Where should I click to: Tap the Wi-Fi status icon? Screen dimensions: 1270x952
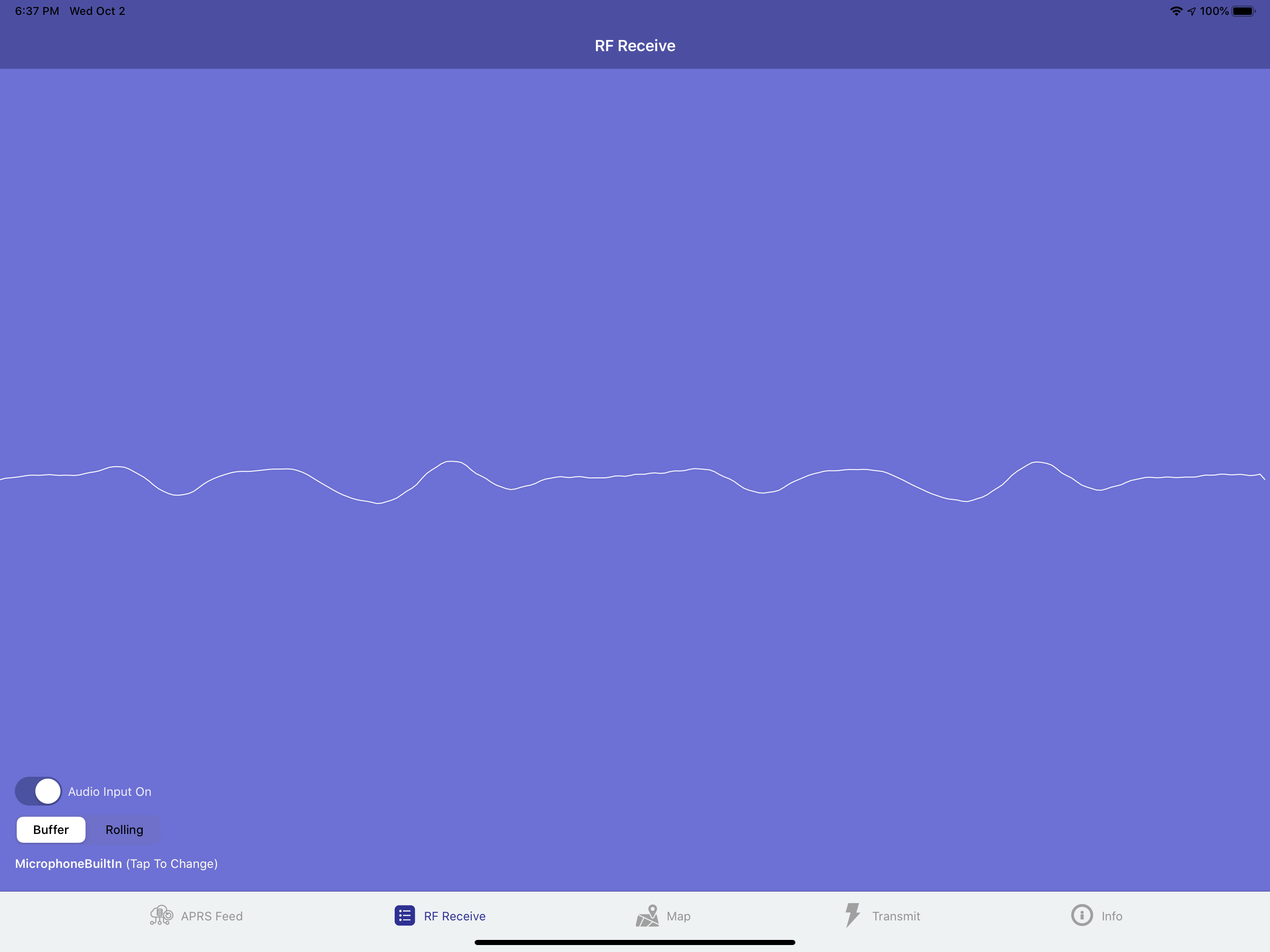coord(1176,12)
